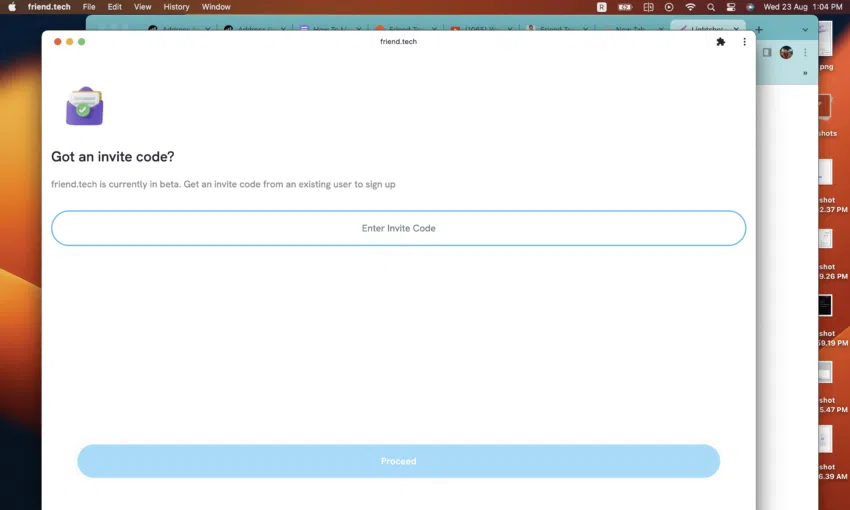850x510 pixels.
Task: Open the three-dot window menu
Action: coord(744,42)
